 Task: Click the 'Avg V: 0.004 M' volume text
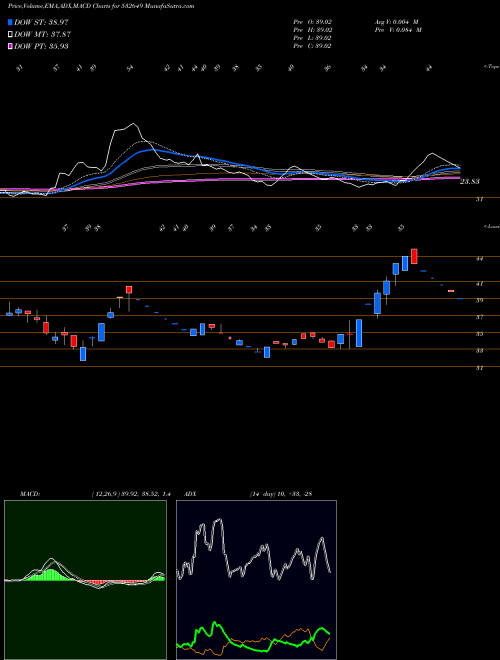pyautogui.click(x=396, y=21)
